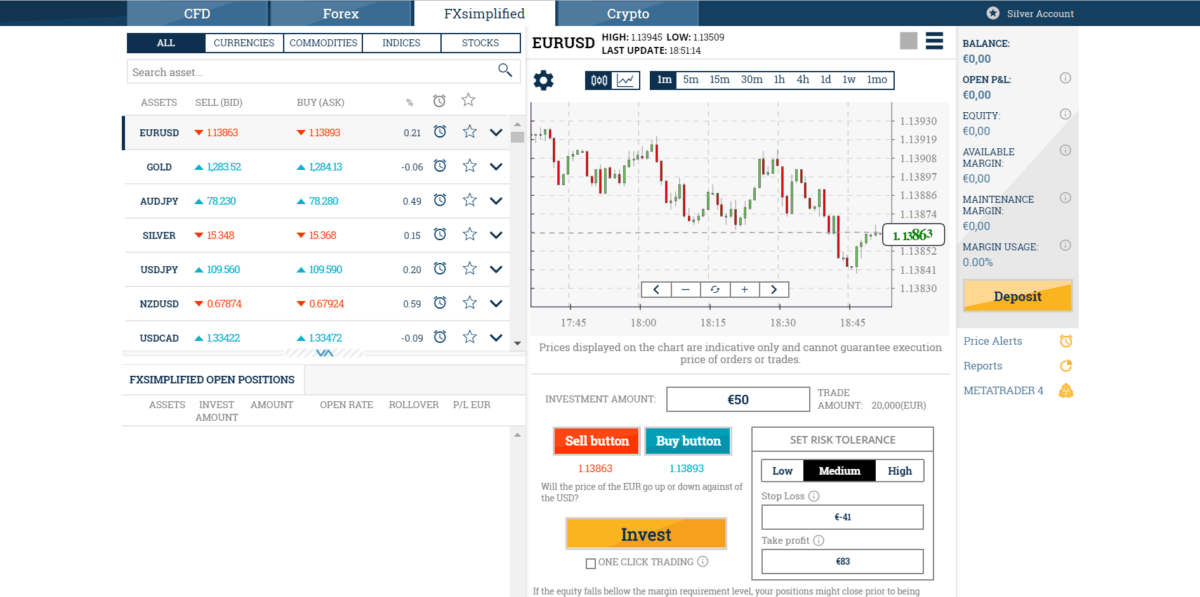Refresh the chart using the reload control
The height and width of the screenshot is (597, 1200).
coord(715,289)
